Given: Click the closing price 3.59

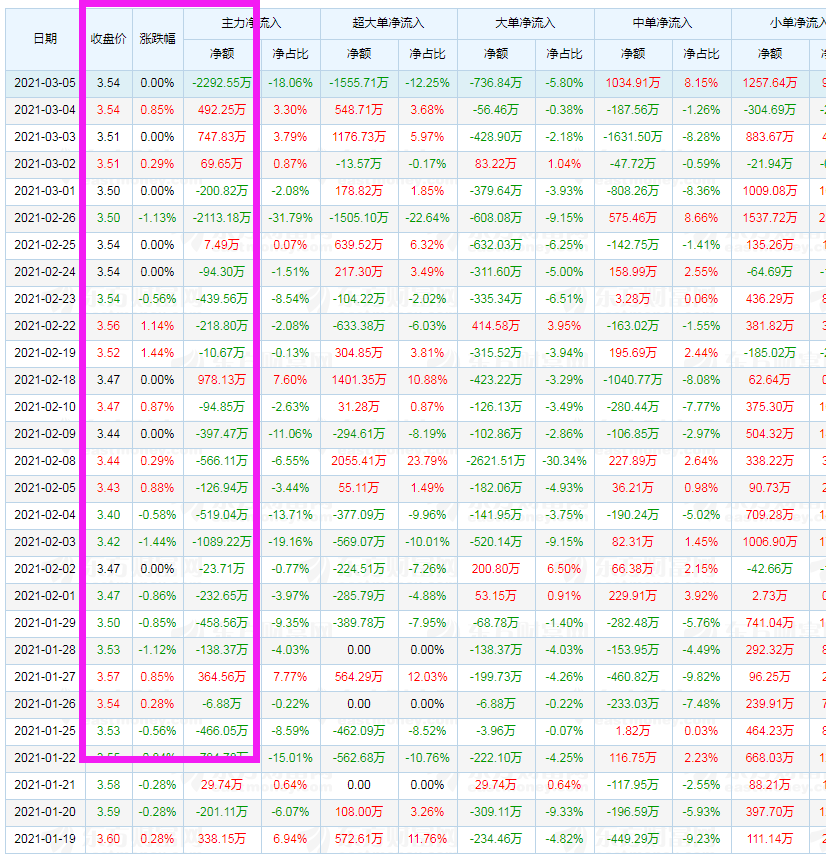Looking at the screenshot, I should pyautogui.click(x=108, y=812).
